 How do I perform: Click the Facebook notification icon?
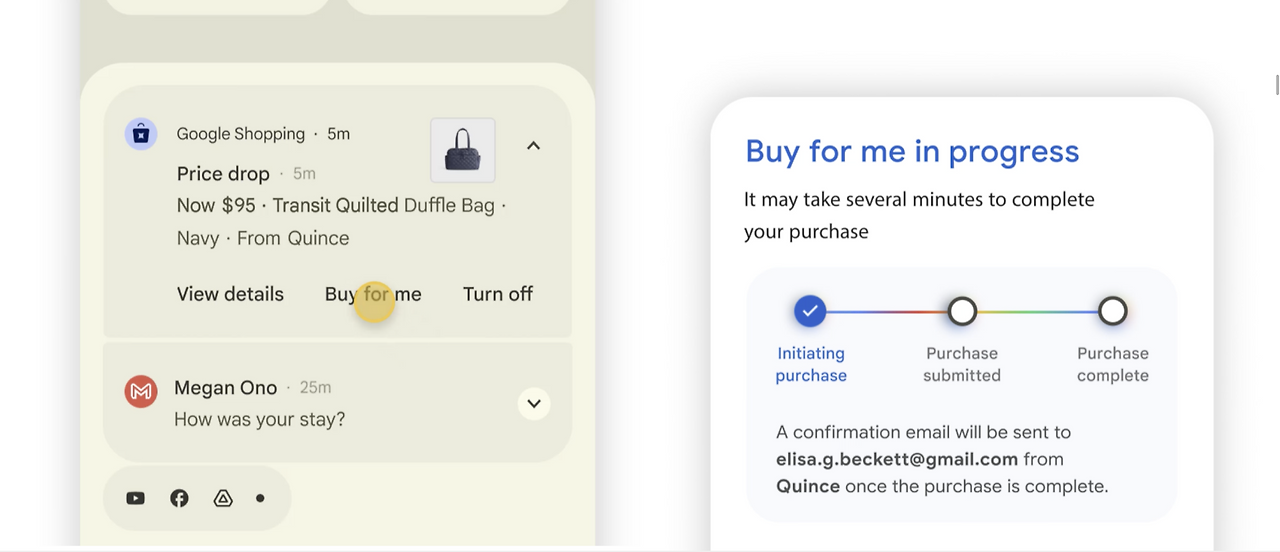[179, 498]
